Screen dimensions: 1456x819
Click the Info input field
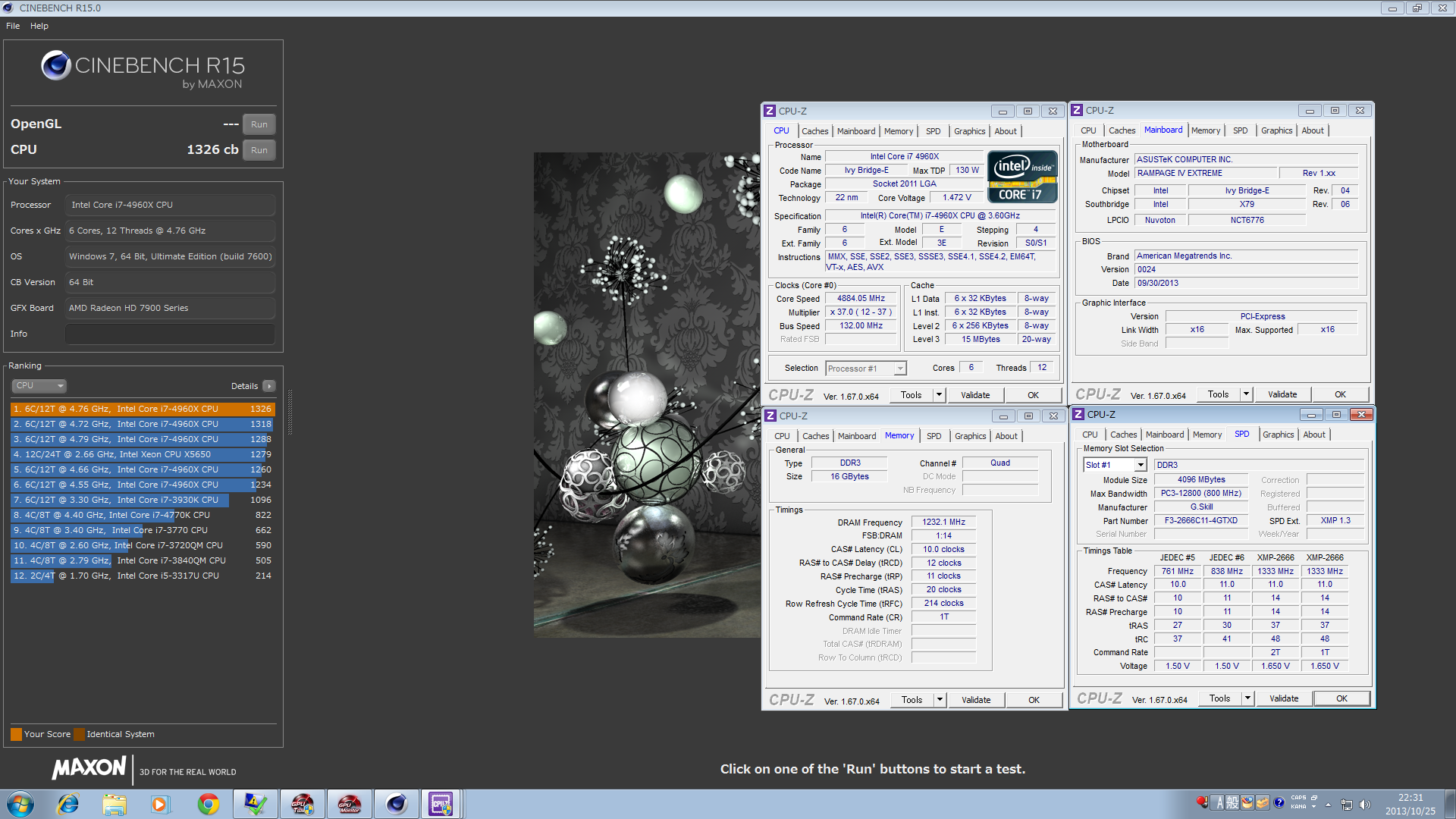tap(170, 334)
